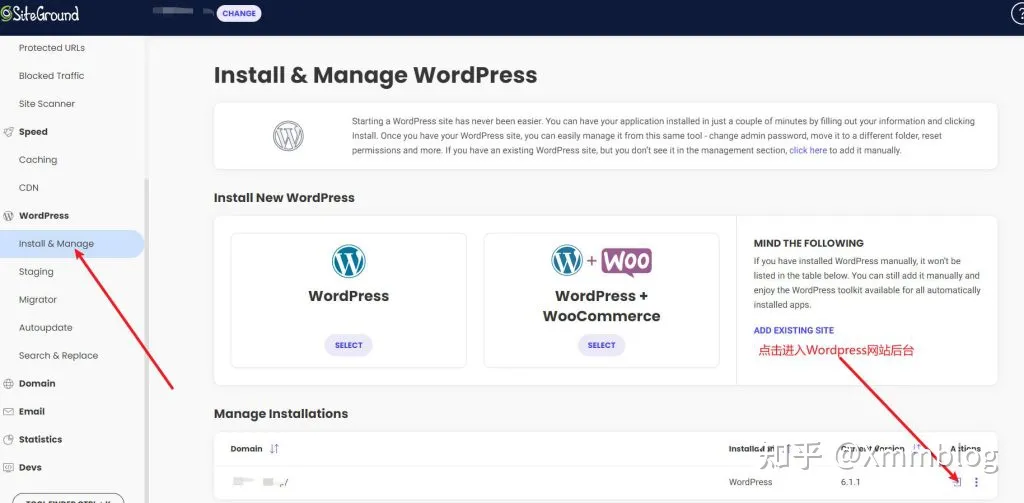1024x503 pixels.
Task: Click 'MIND THE FOLLOWING' heading
Action: point(808,243)
